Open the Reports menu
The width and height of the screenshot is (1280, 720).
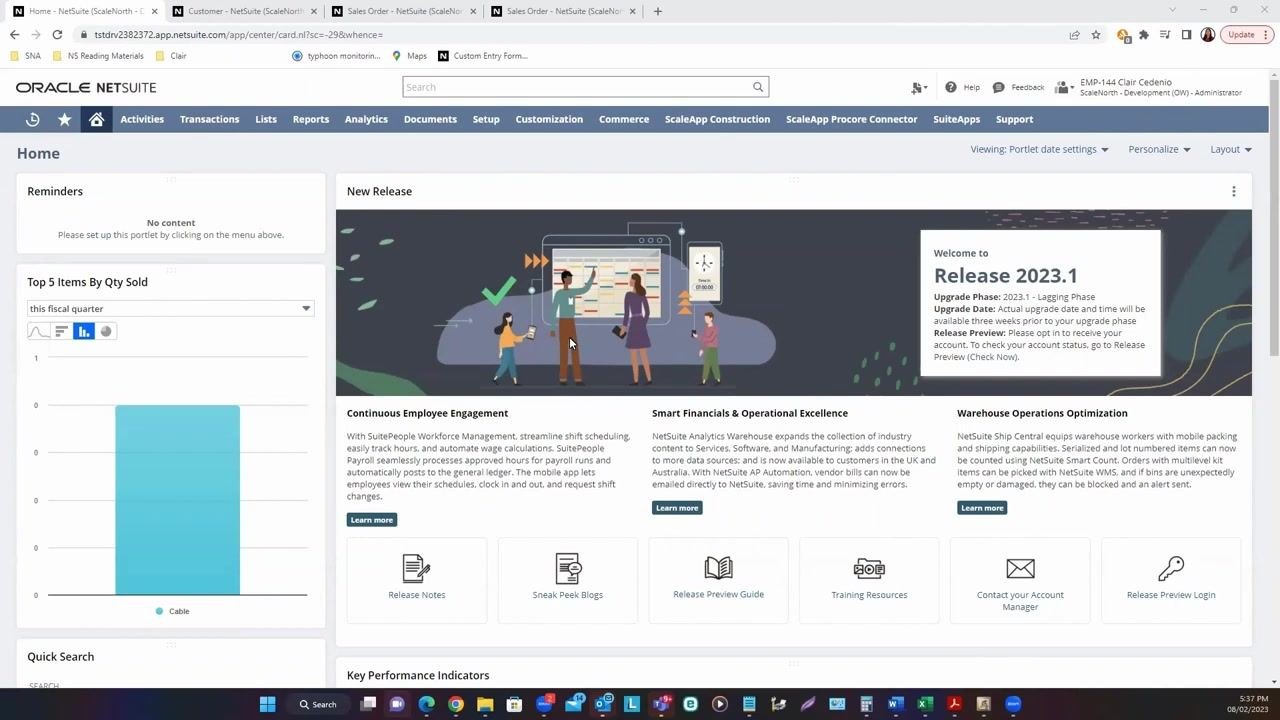click(x=311, y=119)
